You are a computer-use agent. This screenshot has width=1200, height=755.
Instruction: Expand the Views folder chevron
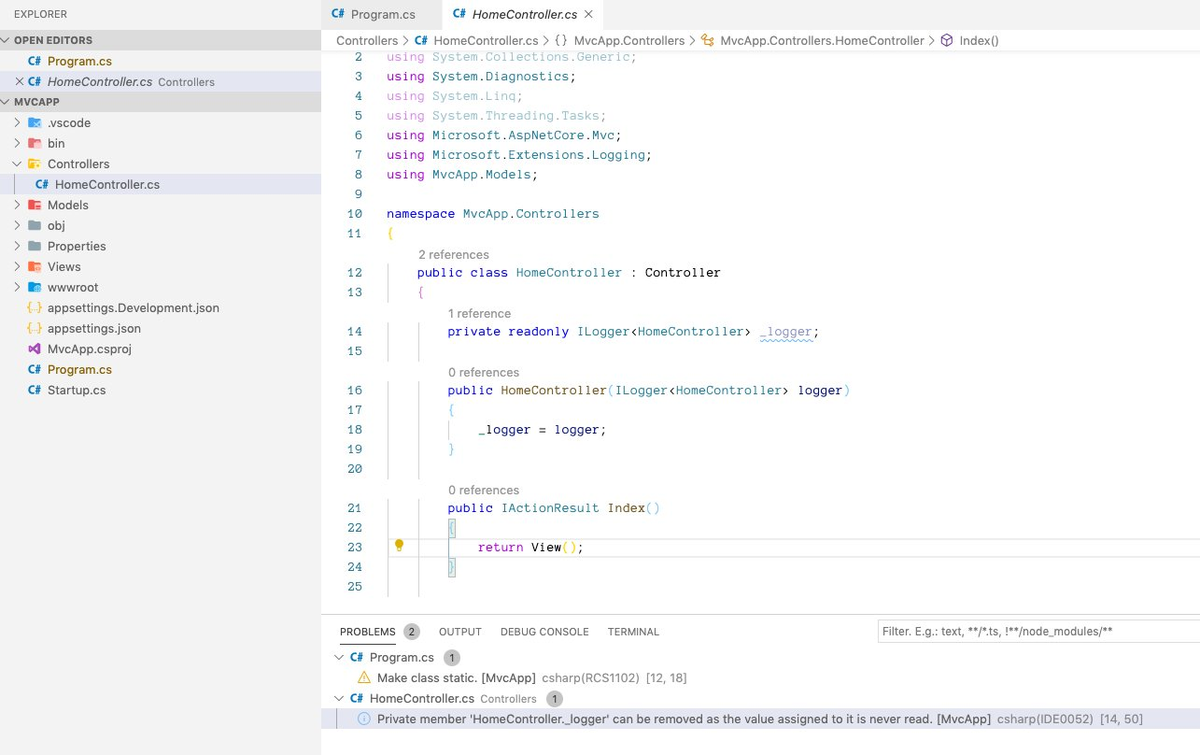pos(18,267)
